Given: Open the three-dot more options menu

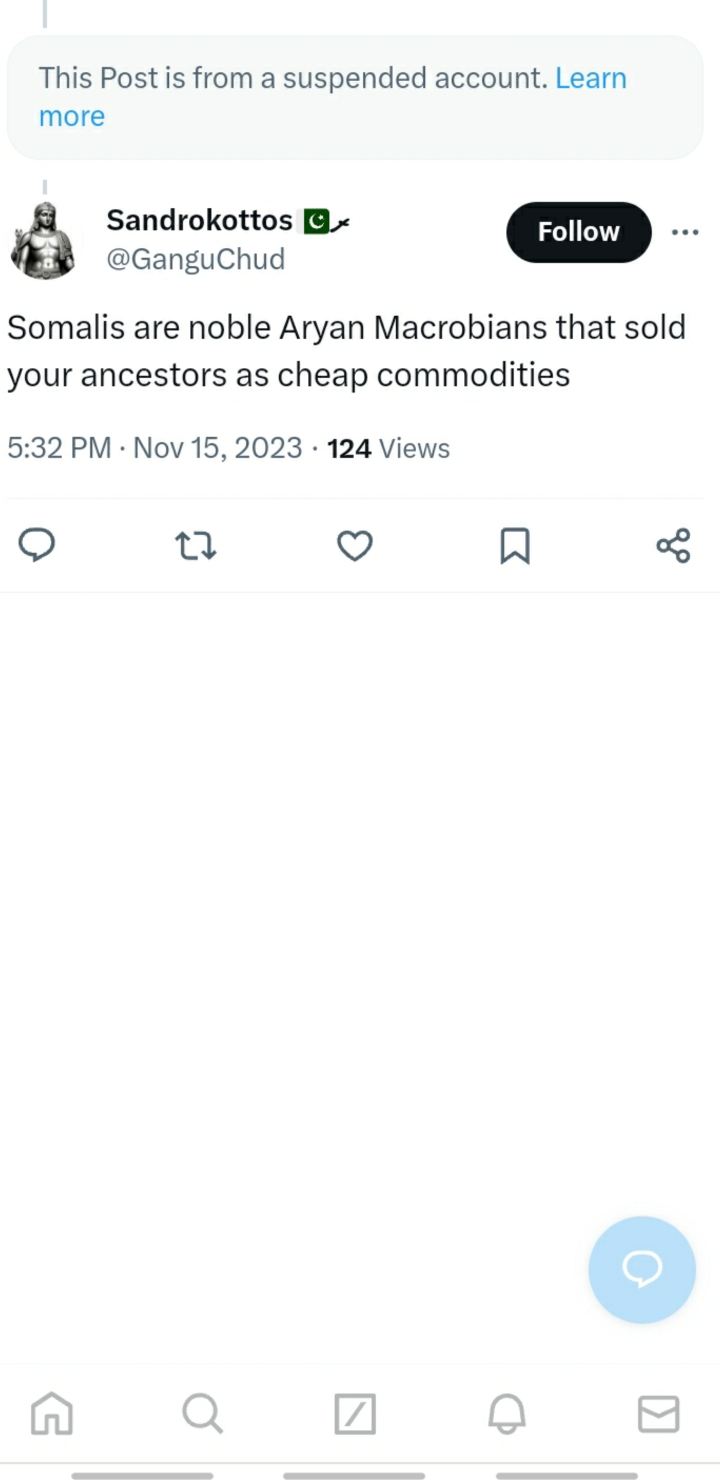Looking at the screenshot, I should (x=685, y=232).
